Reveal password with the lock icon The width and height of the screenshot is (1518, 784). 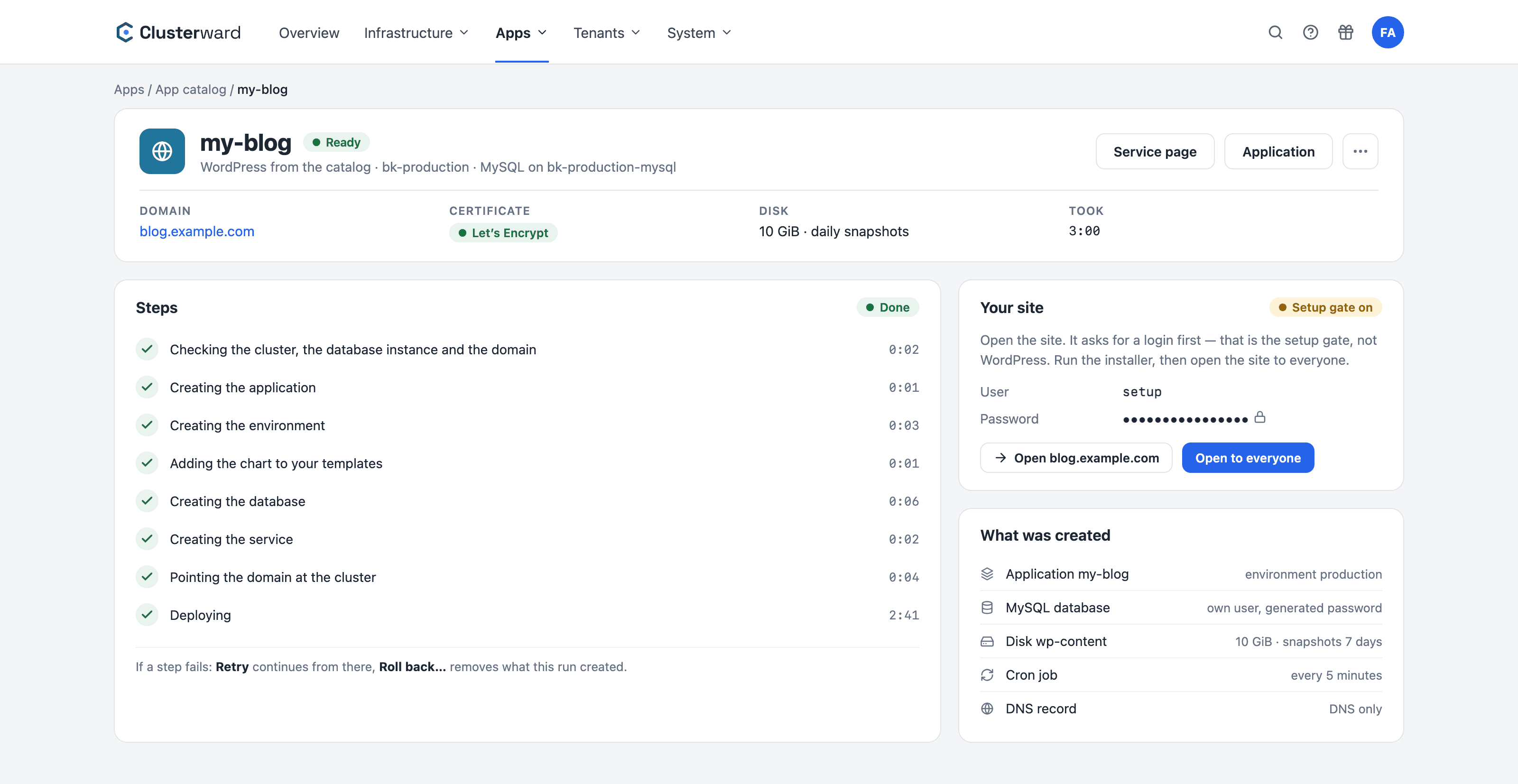coord(1260,418)
